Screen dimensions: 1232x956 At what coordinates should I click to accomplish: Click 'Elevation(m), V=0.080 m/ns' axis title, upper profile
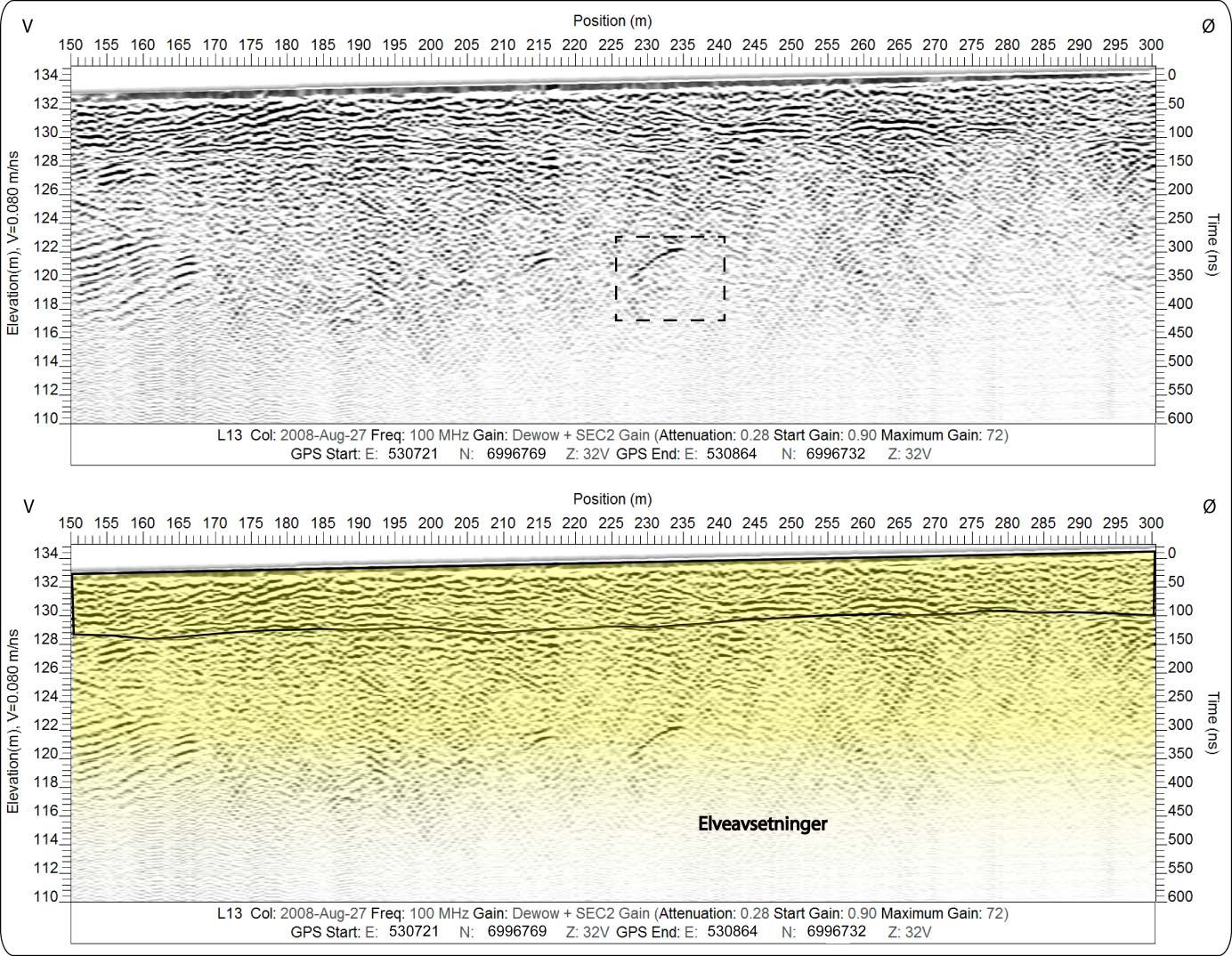(x=12, y=242)
